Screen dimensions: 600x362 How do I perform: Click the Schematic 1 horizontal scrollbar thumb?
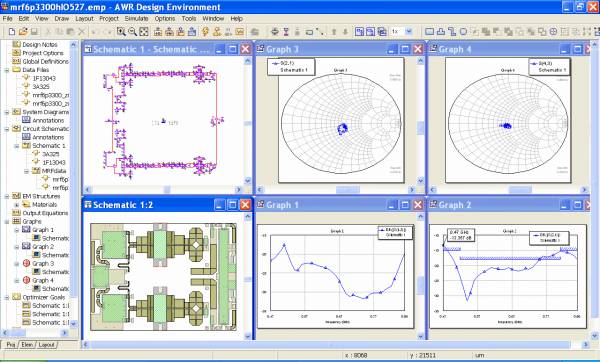167,190
